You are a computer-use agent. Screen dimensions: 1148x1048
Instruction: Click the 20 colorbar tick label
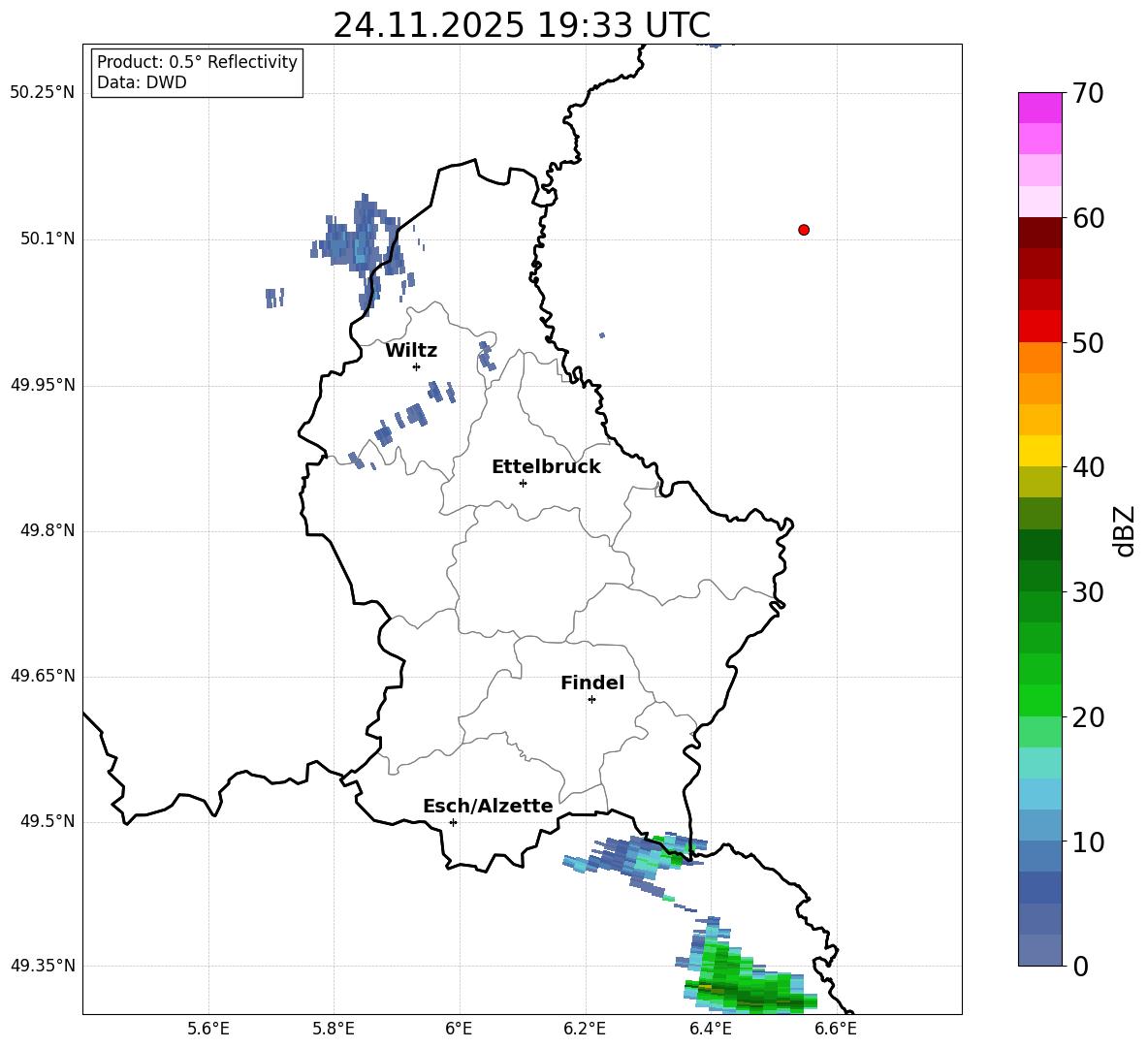point(1088,717)
